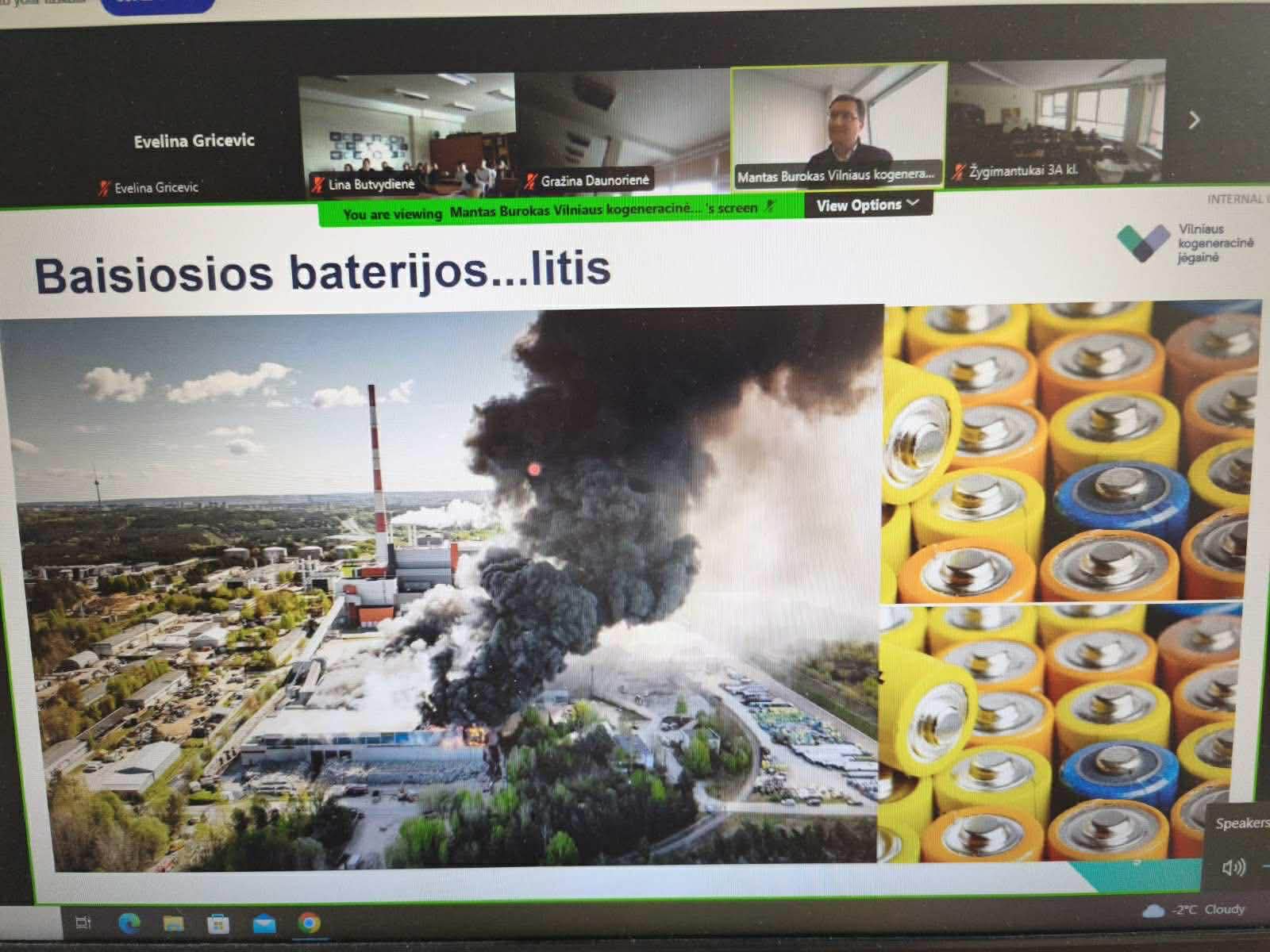This screenshot has height=952, width=1270.
Task: Click Evelina Gricevic's muted microphone icon
Action: click(x=103, y=189)
